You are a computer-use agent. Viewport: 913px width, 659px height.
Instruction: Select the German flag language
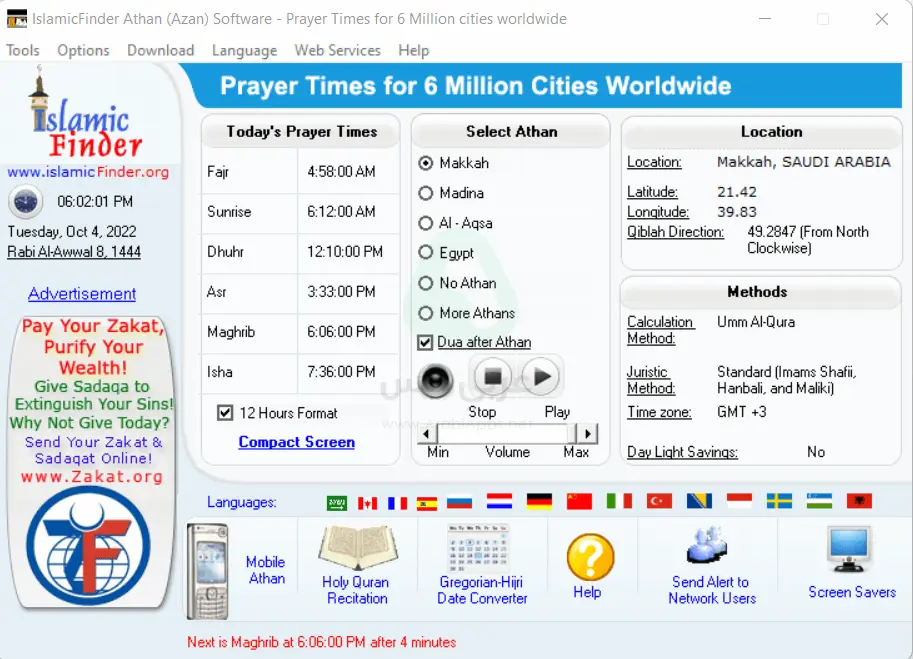540,502
